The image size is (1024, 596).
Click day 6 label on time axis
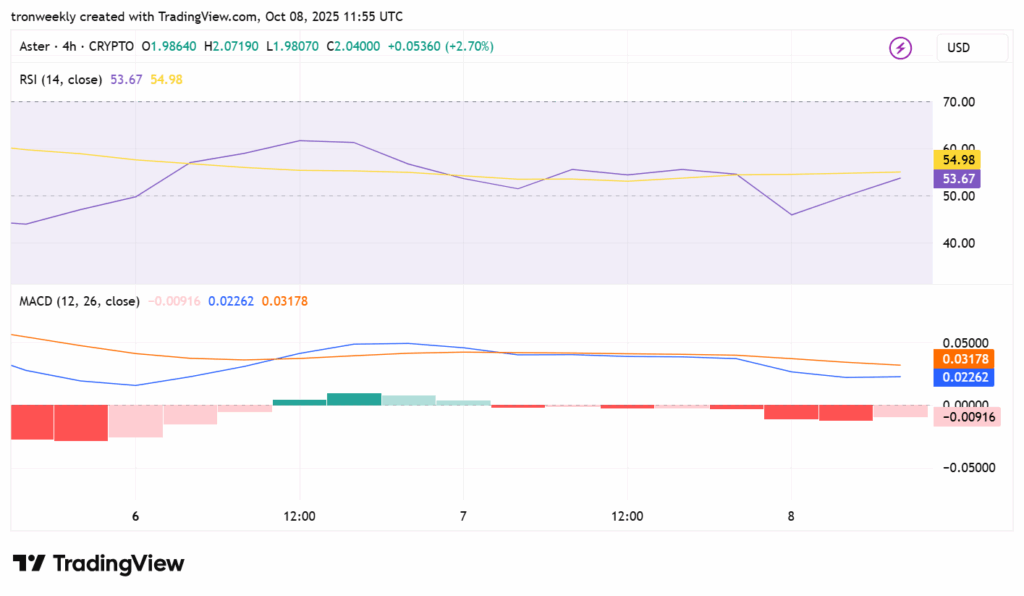[x=135, y=516]
